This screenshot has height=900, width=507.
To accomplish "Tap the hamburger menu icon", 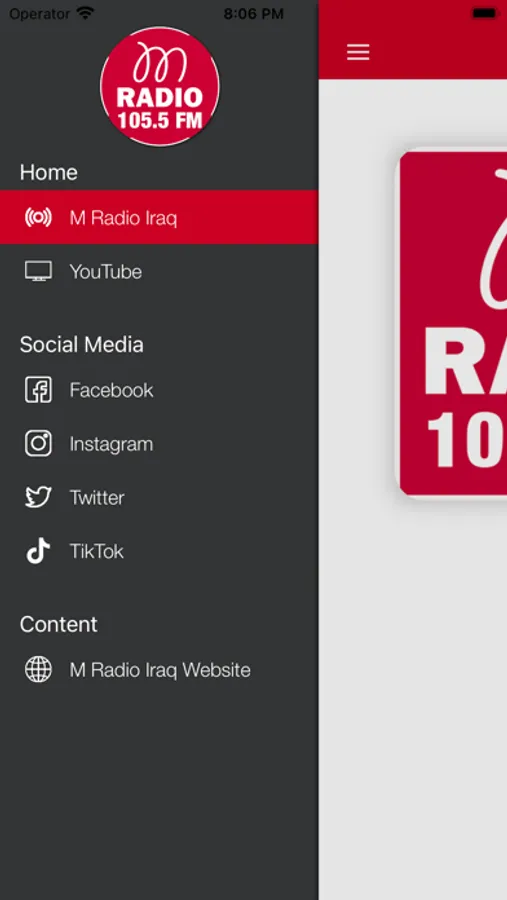I will (358, 52).
